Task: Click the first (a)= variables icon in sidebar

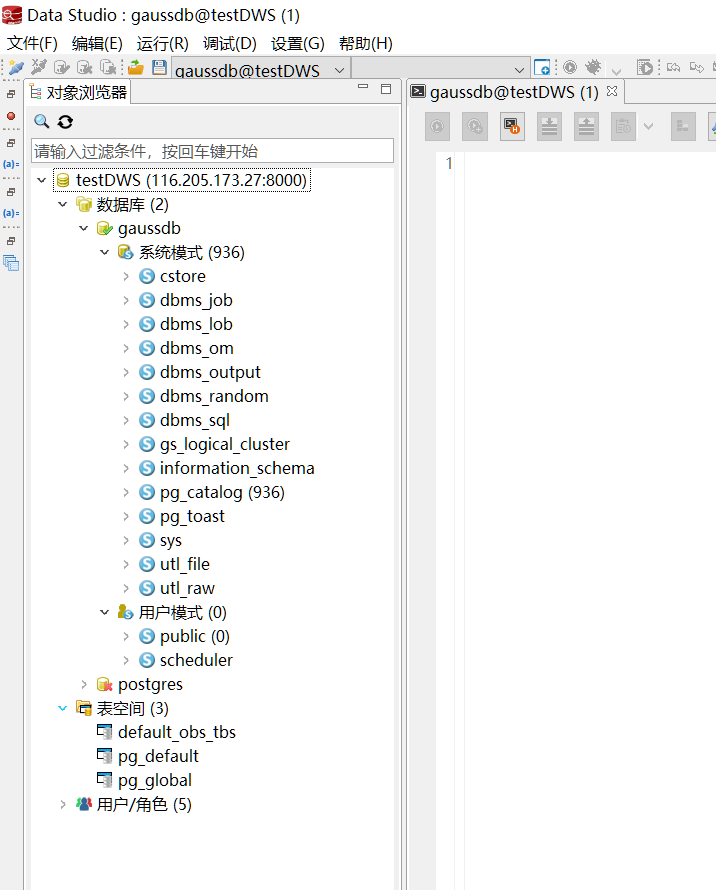Action: pyautogui.click(x=11, y=164)
